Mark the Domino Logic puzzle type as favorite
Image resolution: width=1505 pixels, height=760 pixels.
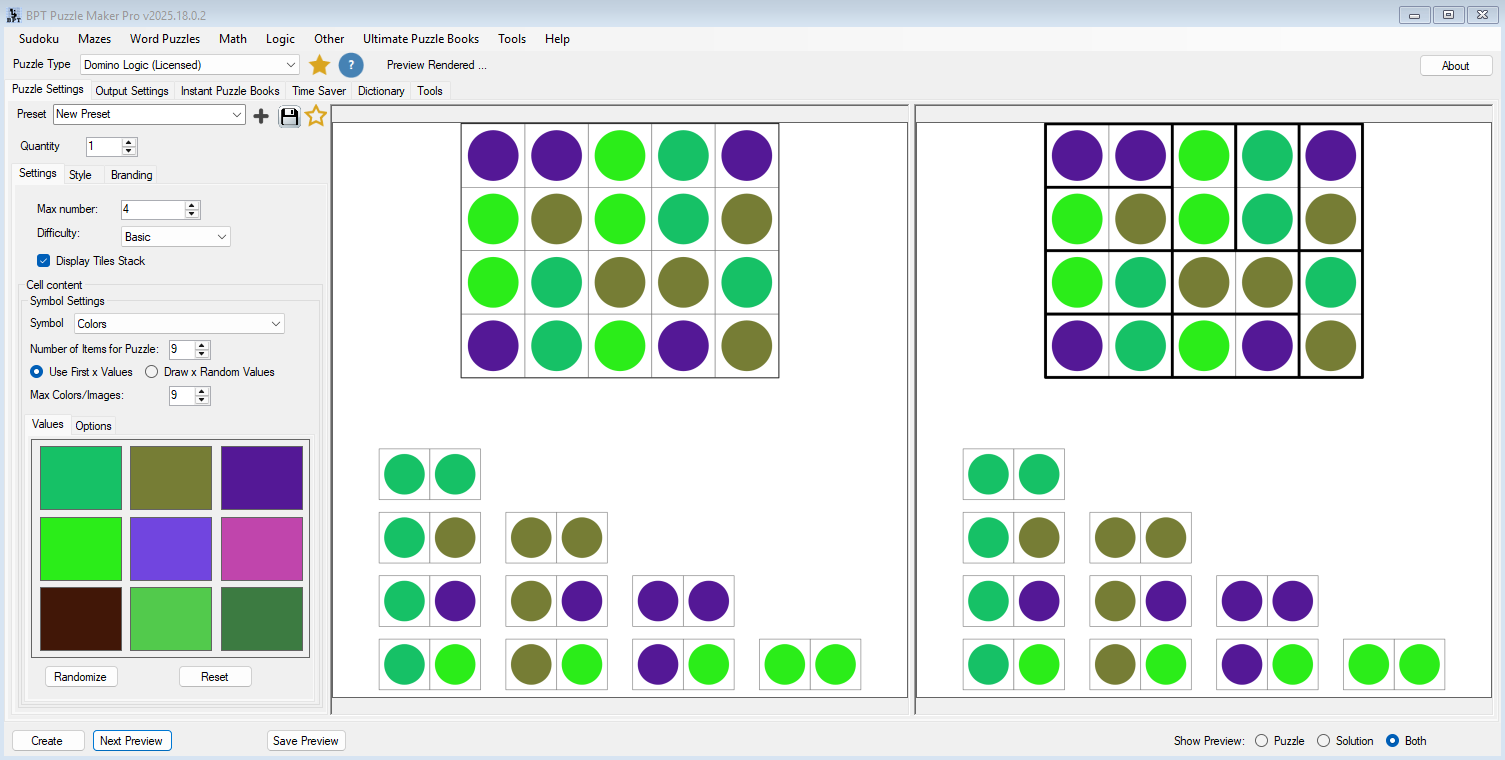click(318, 64)
